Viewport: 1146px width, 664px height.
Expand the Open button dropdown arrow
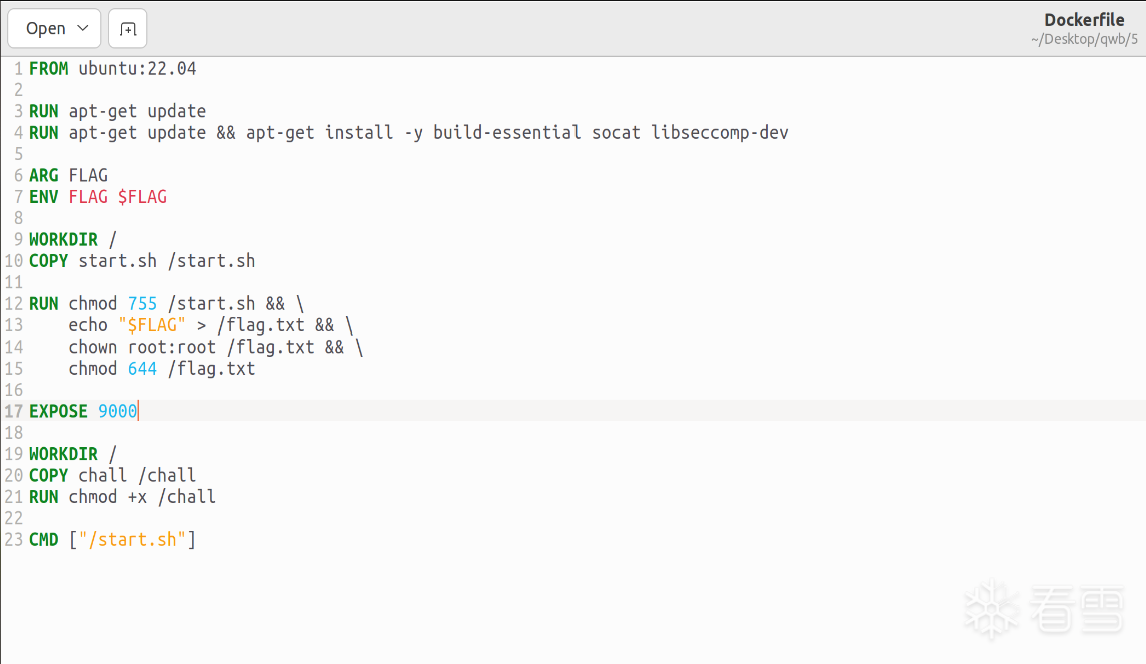83,29
